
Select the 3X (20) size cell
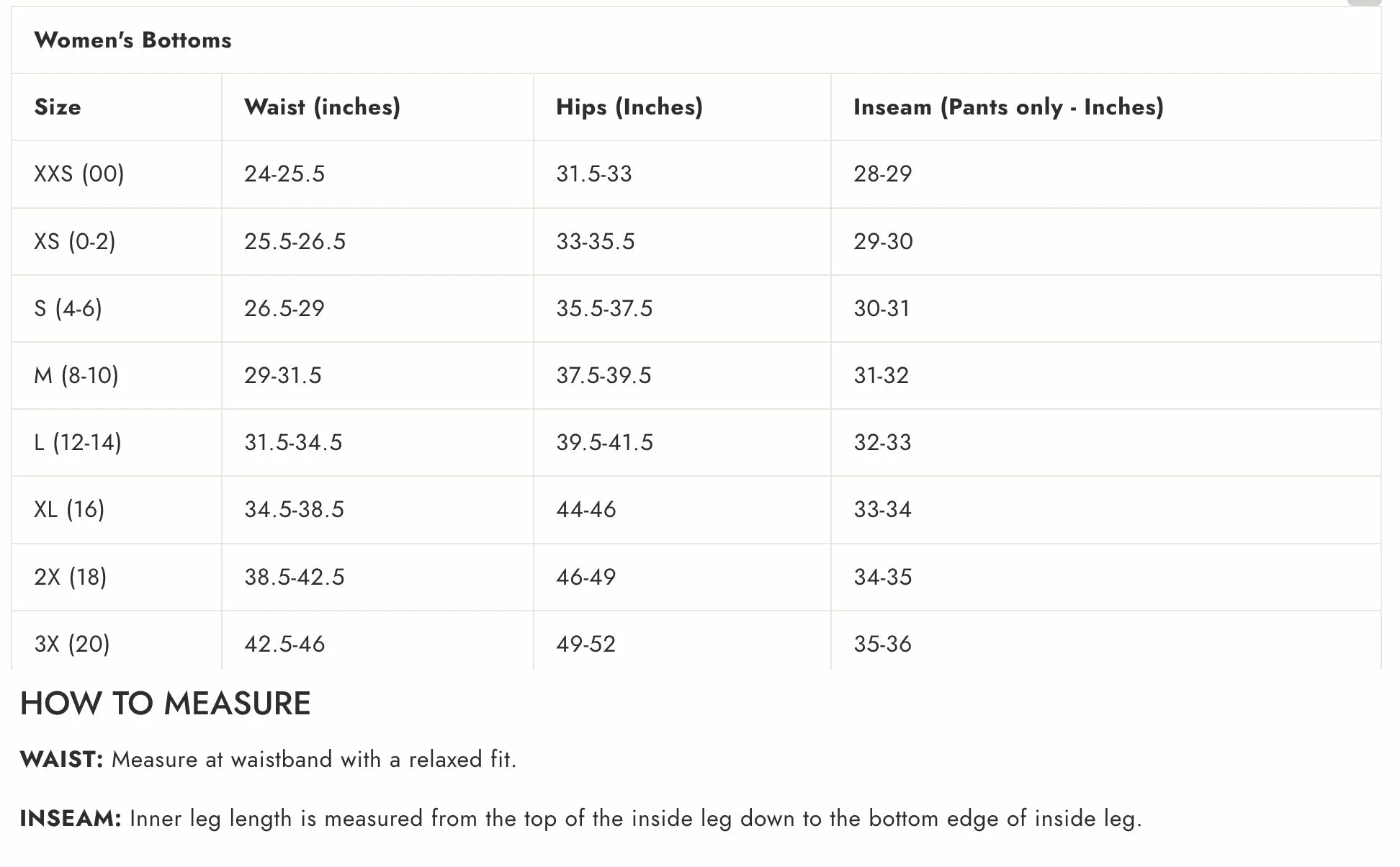(72, 644)
